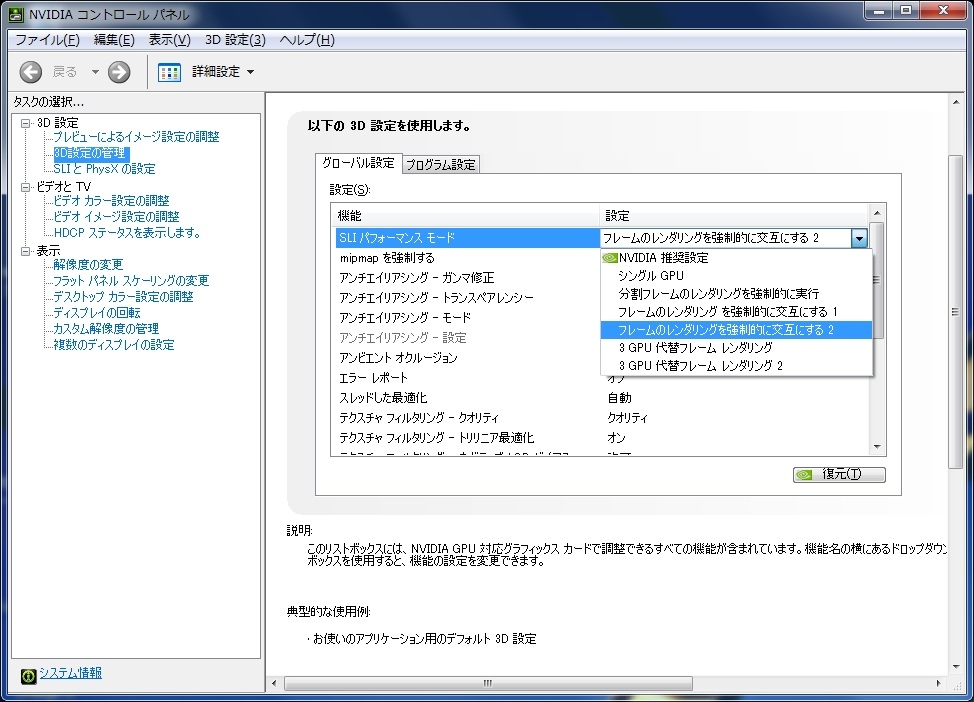Collapse the 表示 tree node

[25, 251]
